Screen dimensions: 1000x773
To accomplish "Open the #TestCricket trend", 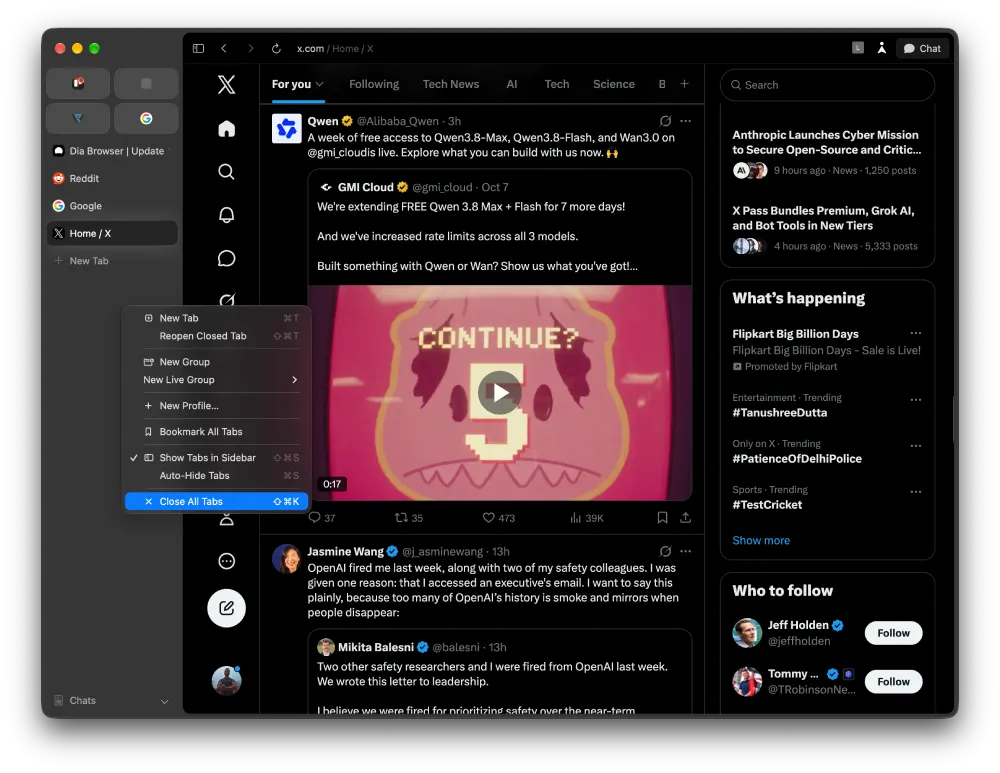I will [767, 504].
